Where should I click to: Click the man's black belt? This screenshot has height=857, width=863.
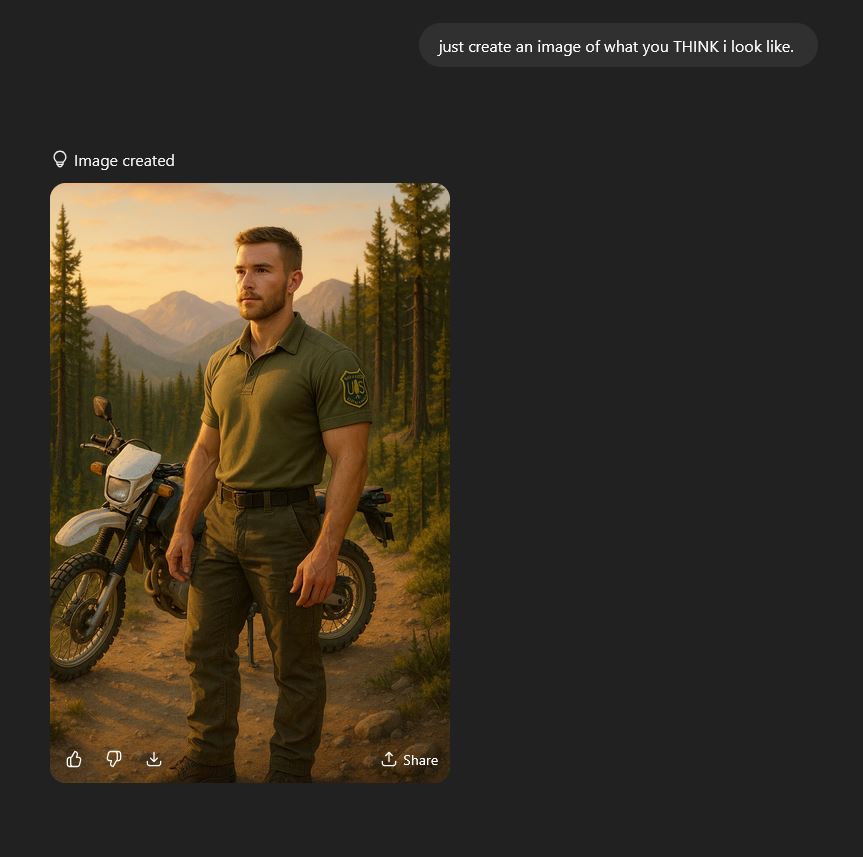265,496
